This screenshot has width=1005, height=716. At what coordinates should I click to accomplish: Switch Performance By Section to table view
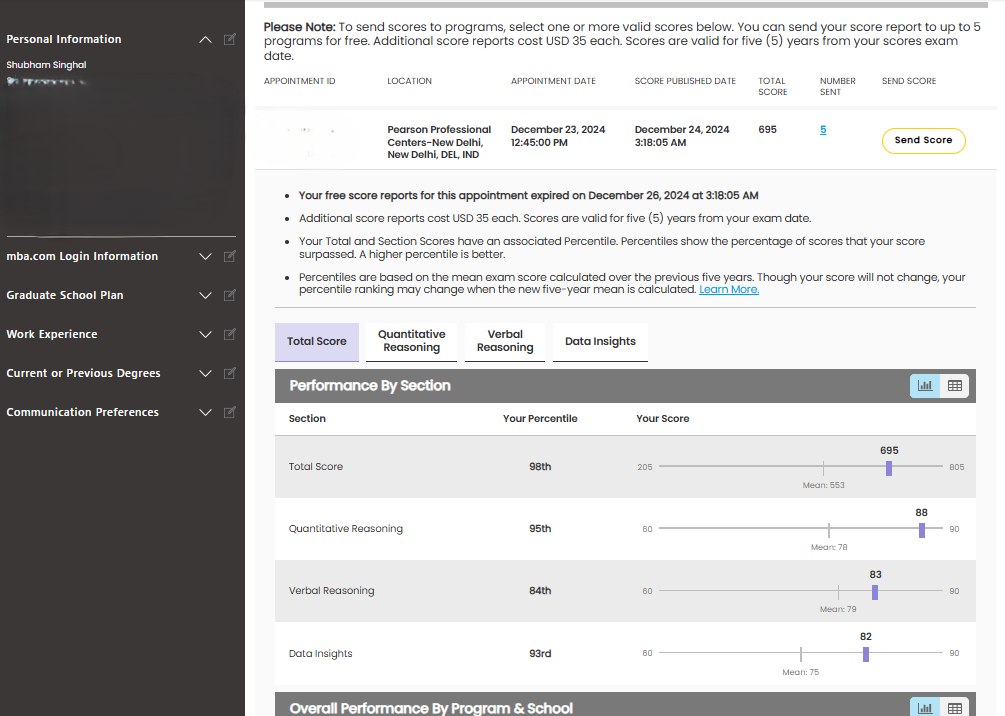(x=955, y=386)
